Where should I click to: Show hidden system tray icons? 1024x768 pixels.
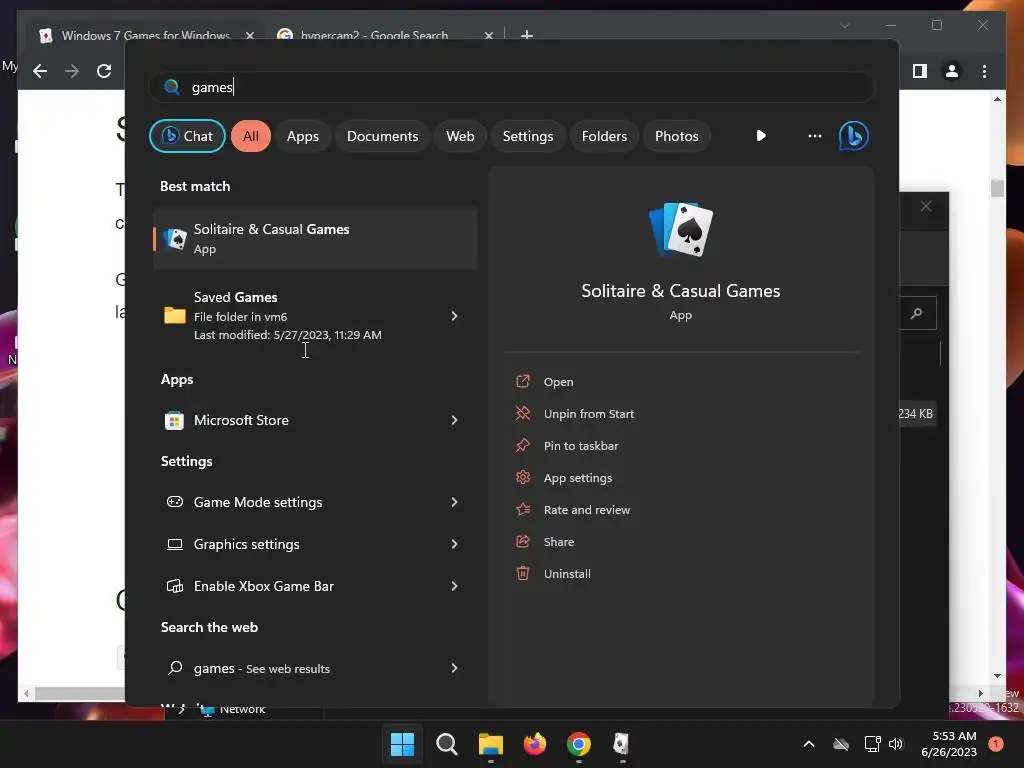808,744
